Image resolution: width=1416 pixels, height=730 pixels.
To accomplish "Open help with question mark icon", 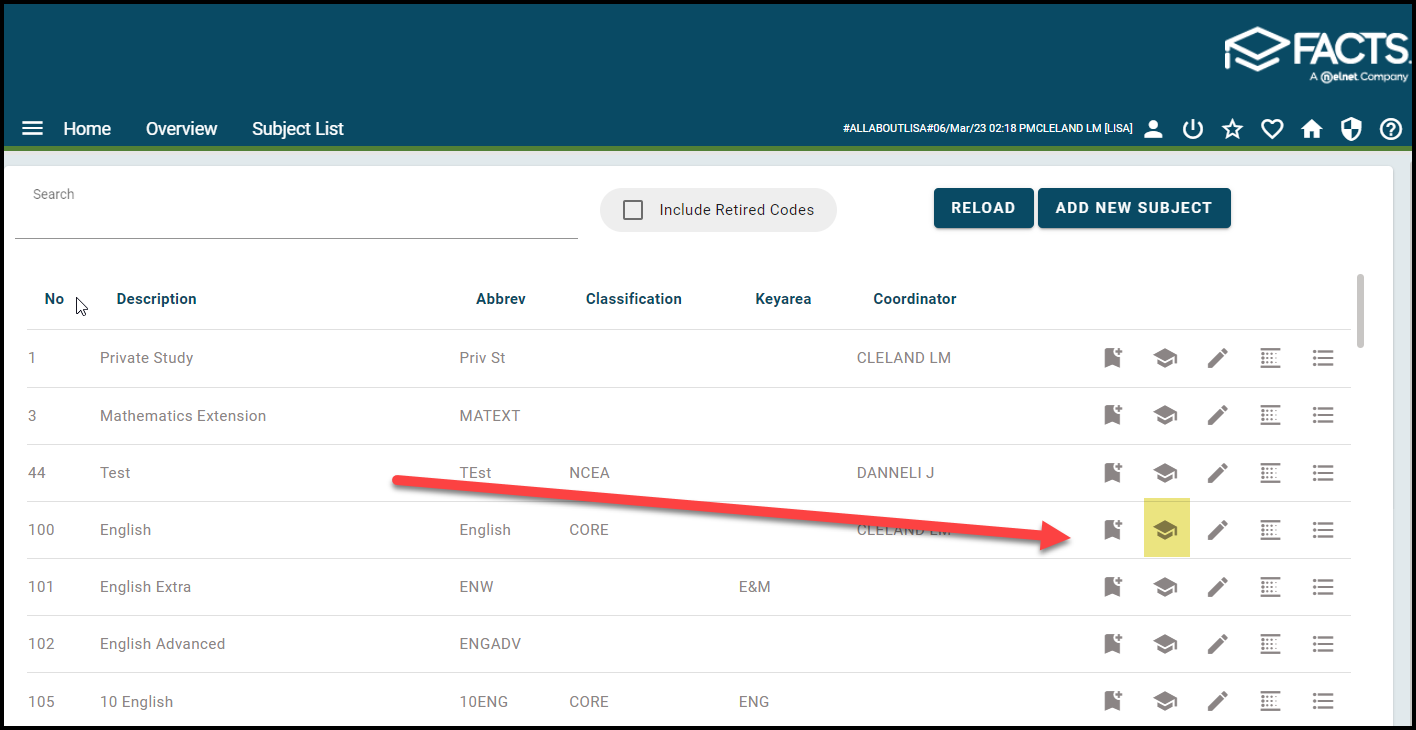I will [1390, 129].
